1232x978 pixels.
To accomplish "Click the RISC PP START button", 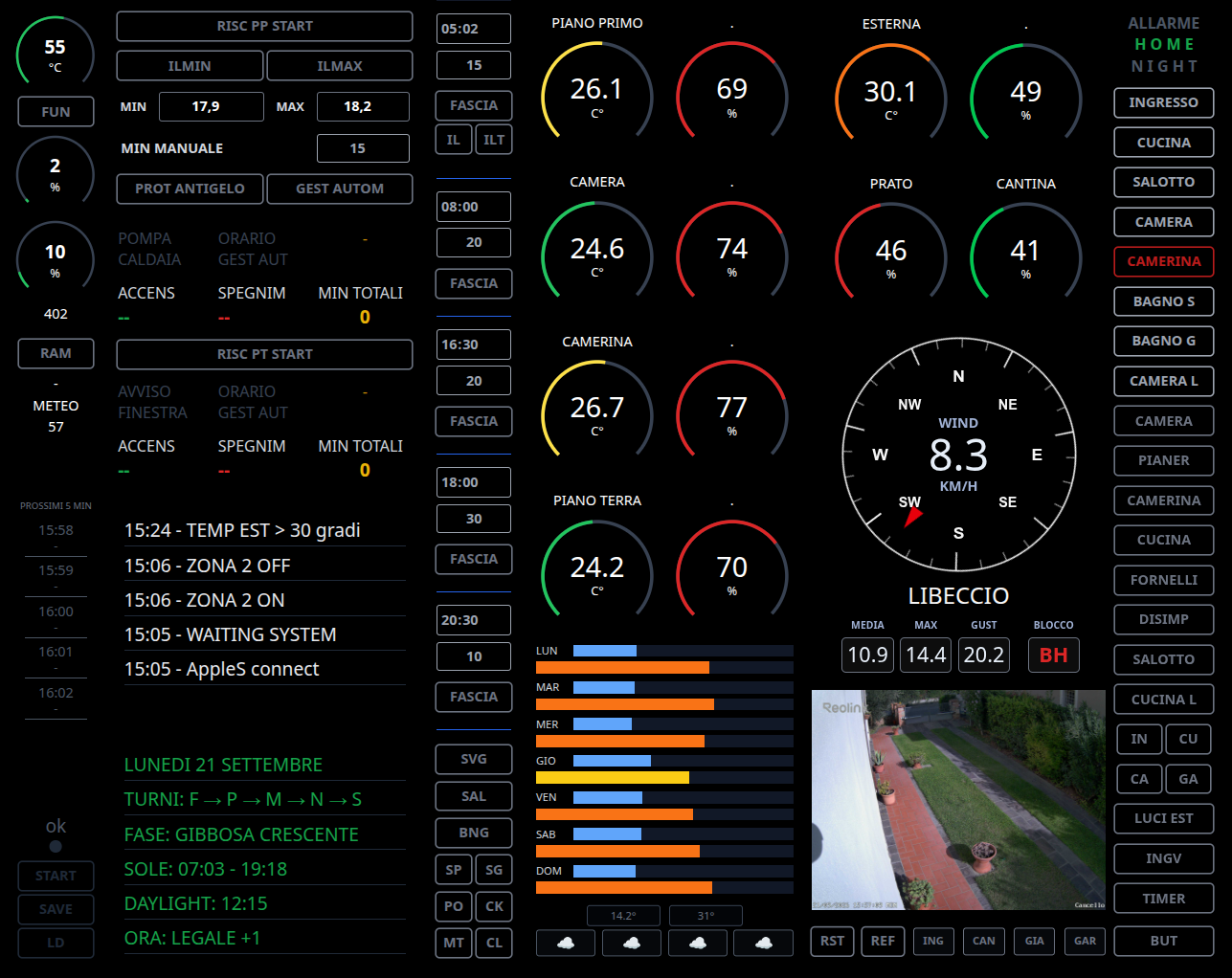I will click(x=264, y=26).
